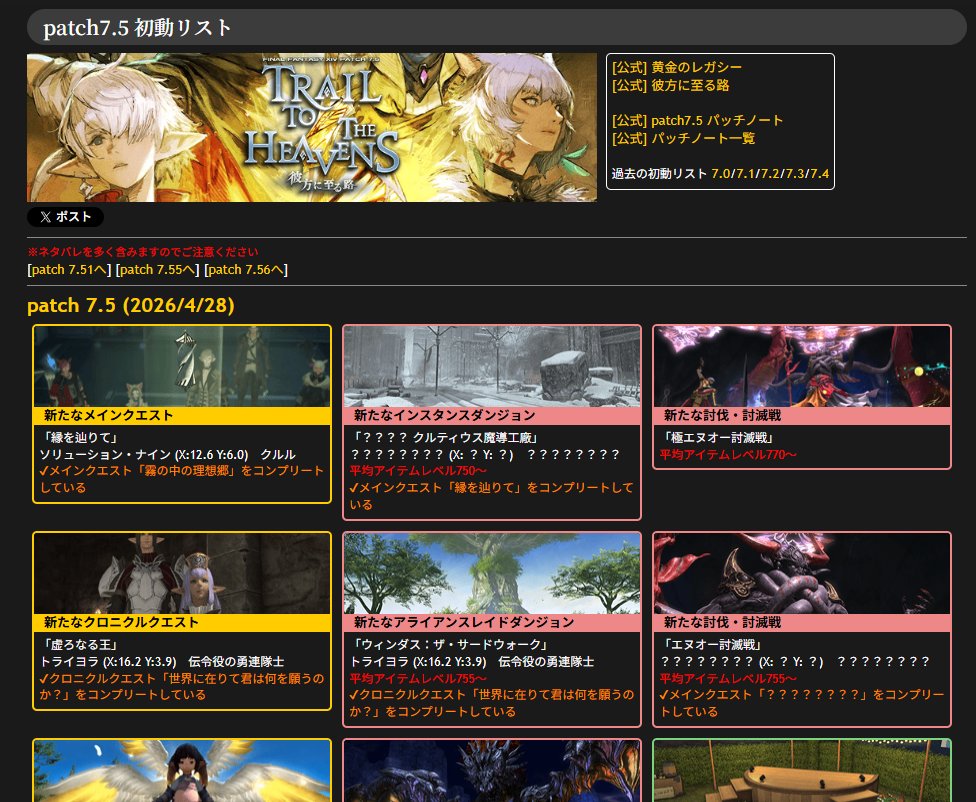Screen dimensions: 976x802
Task: Open the [公式] 黄金のレガシー link
Action: 676,67
